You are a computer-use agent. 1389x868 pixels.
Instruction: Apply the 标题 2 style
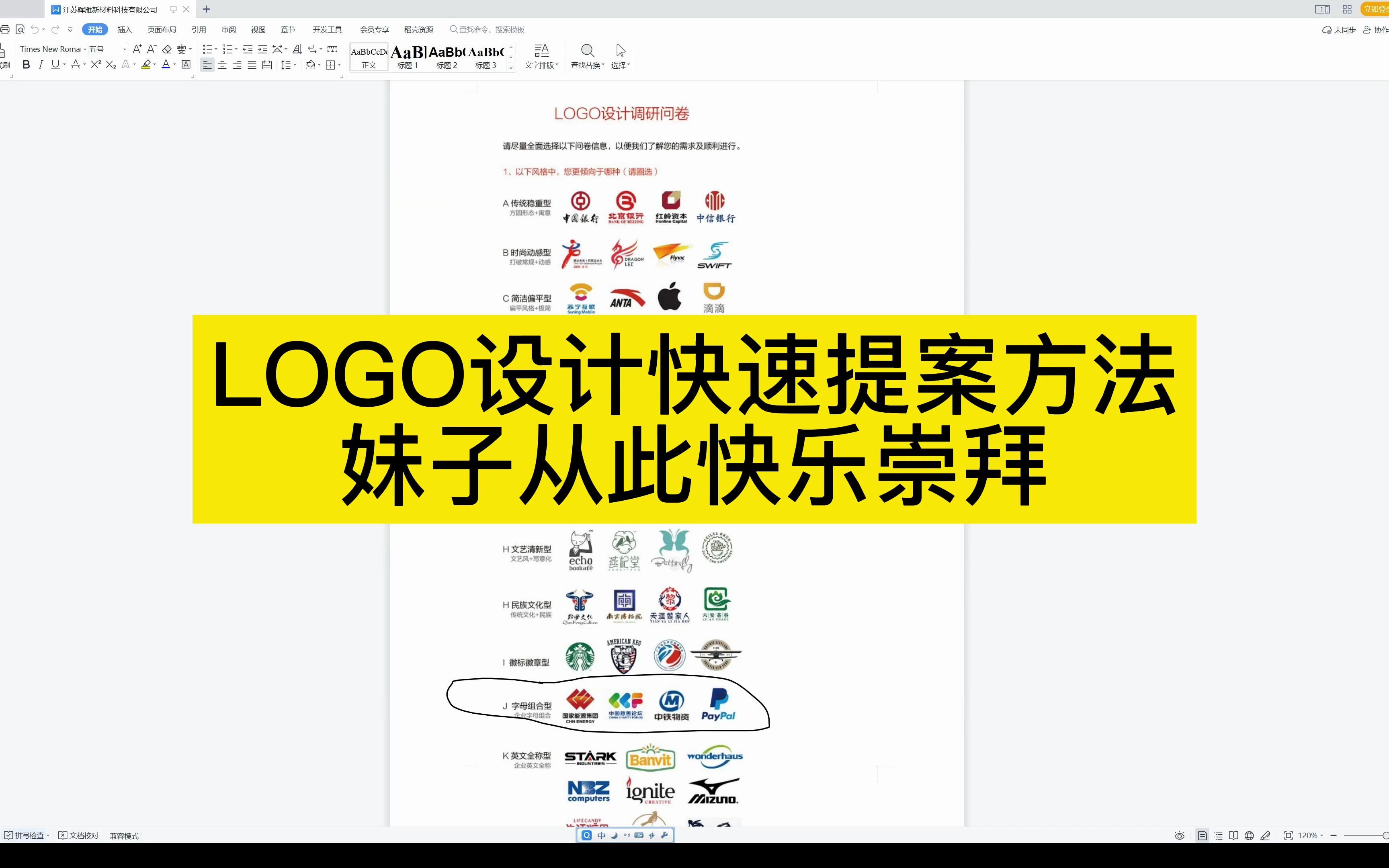click(447, 57)
